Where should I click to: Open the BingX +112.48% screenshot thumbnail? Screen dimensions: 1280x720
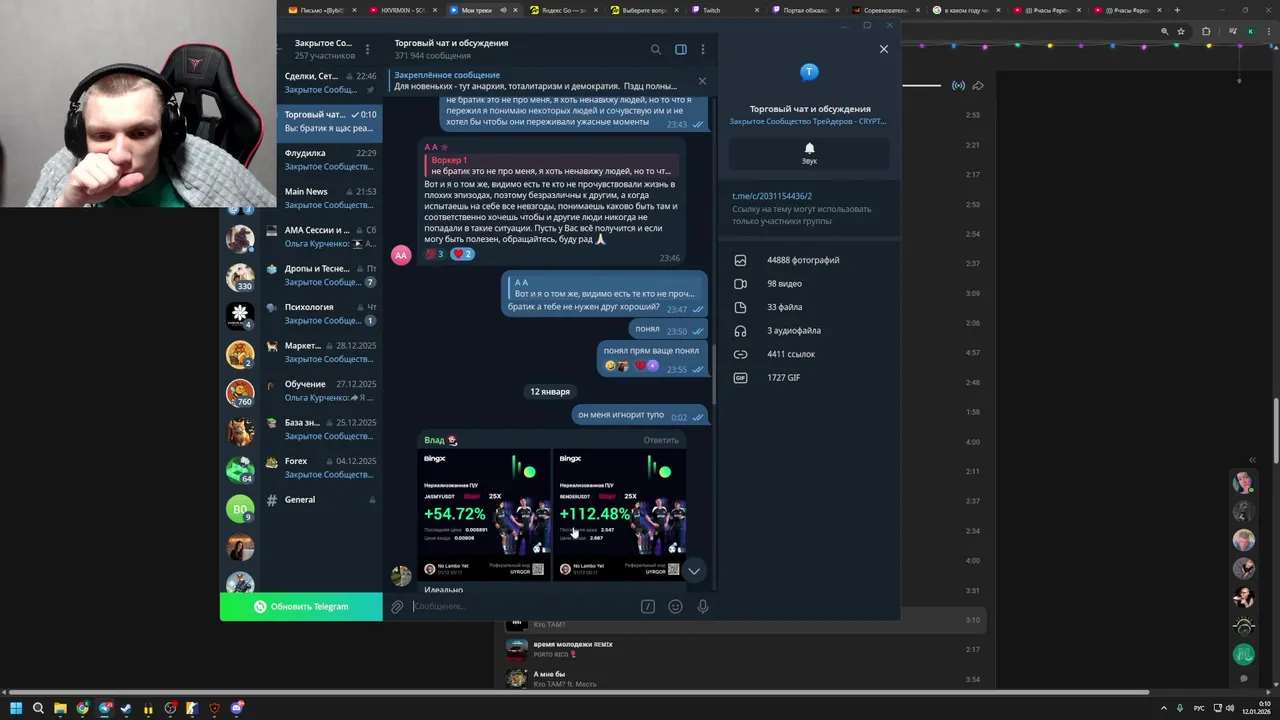click(x=620, y=515)
